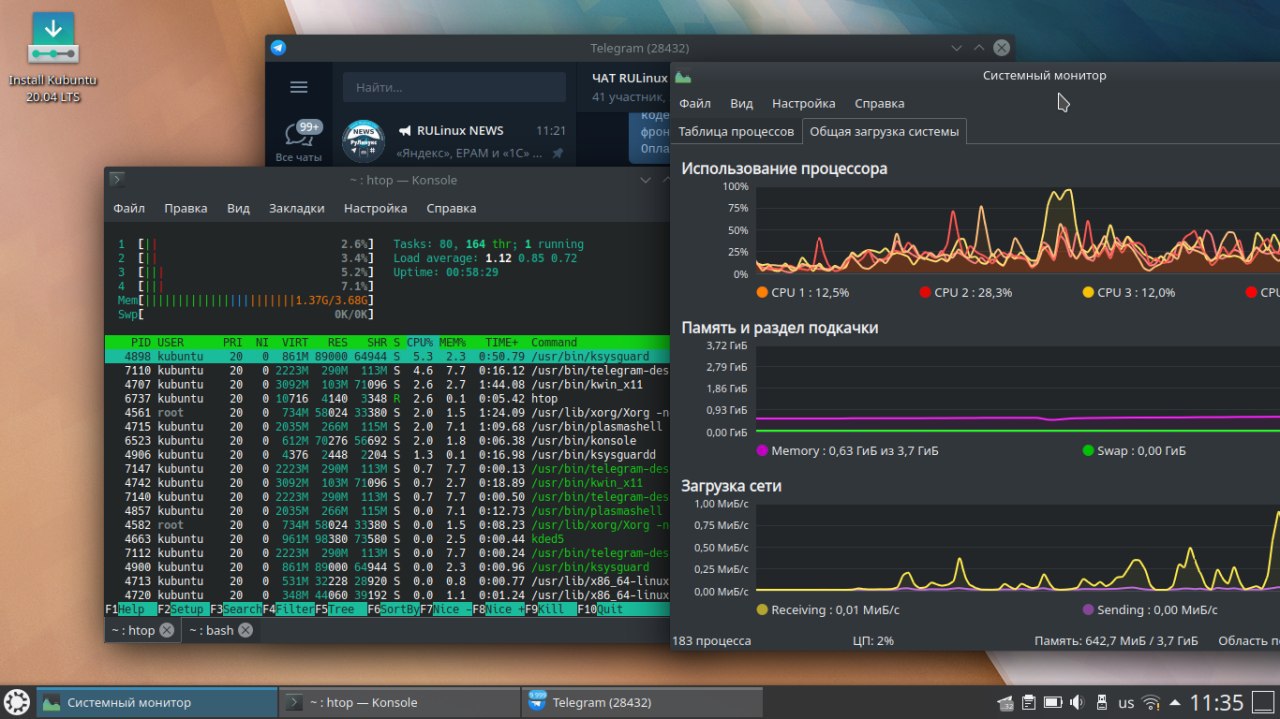Click the 11:35 panel clock

[x=1217, y=703]
